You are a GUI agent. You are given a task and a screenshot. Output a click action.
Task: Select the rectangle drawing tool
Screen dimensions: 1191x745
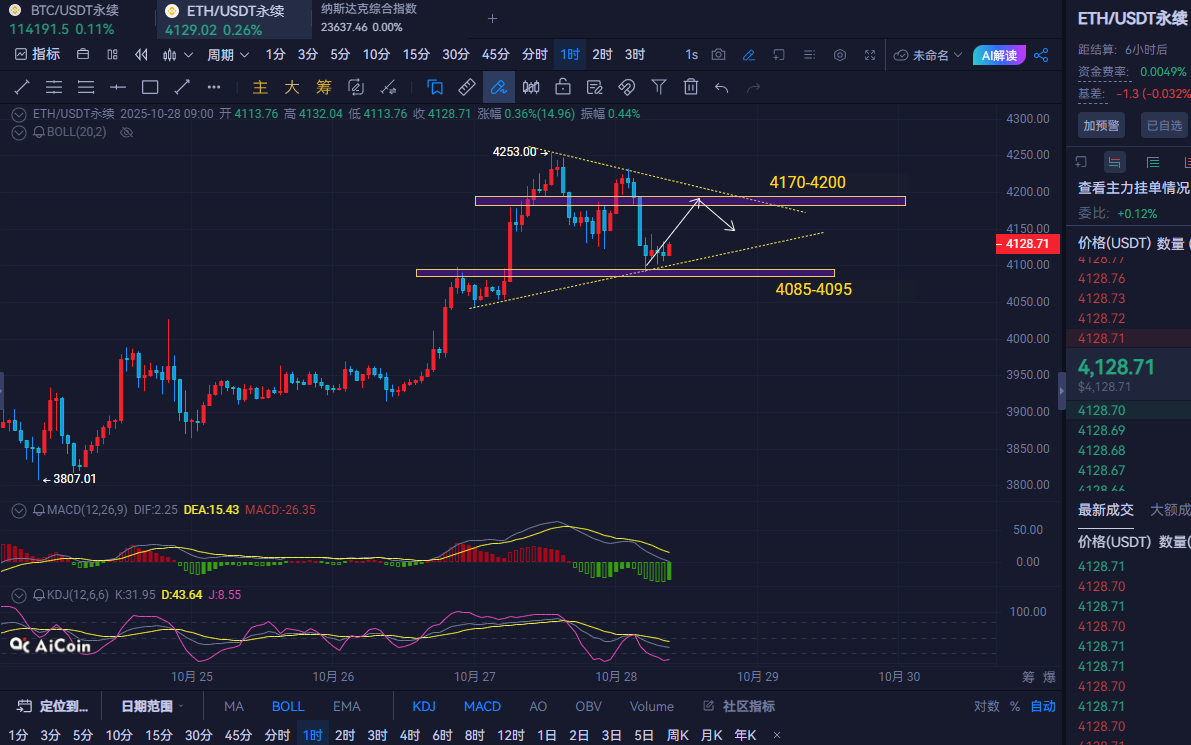coord(150,87)
